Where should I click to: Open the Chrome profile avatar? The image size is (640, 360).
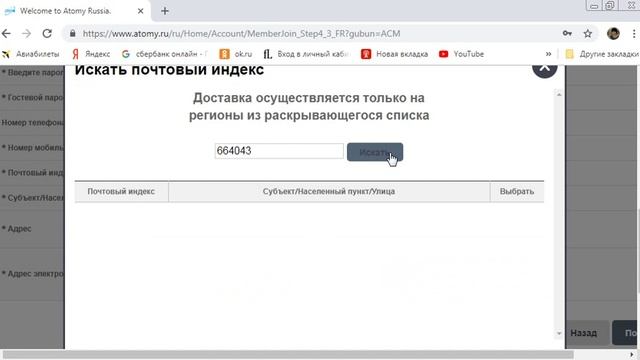[x=613, y=33]
